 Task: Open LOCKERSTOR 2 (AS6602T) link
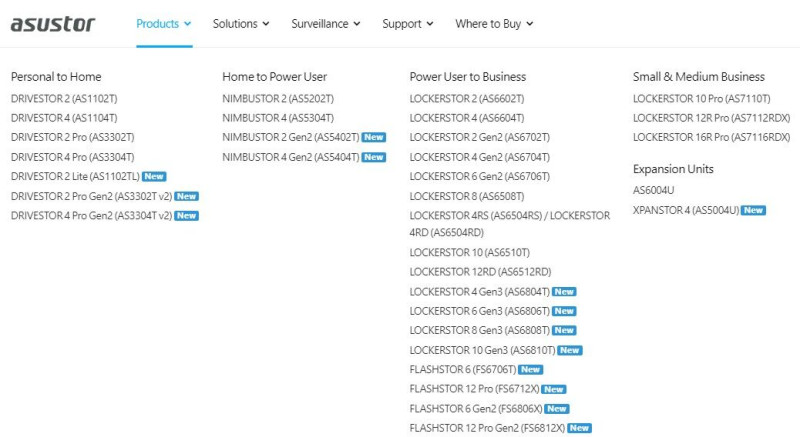click(x=467, y=98)
